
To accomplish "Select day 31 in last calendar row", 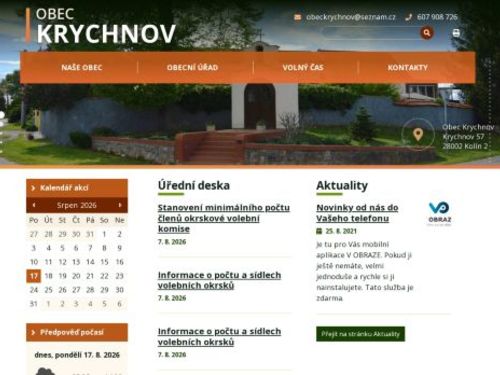I will click(x=34, y=304).
